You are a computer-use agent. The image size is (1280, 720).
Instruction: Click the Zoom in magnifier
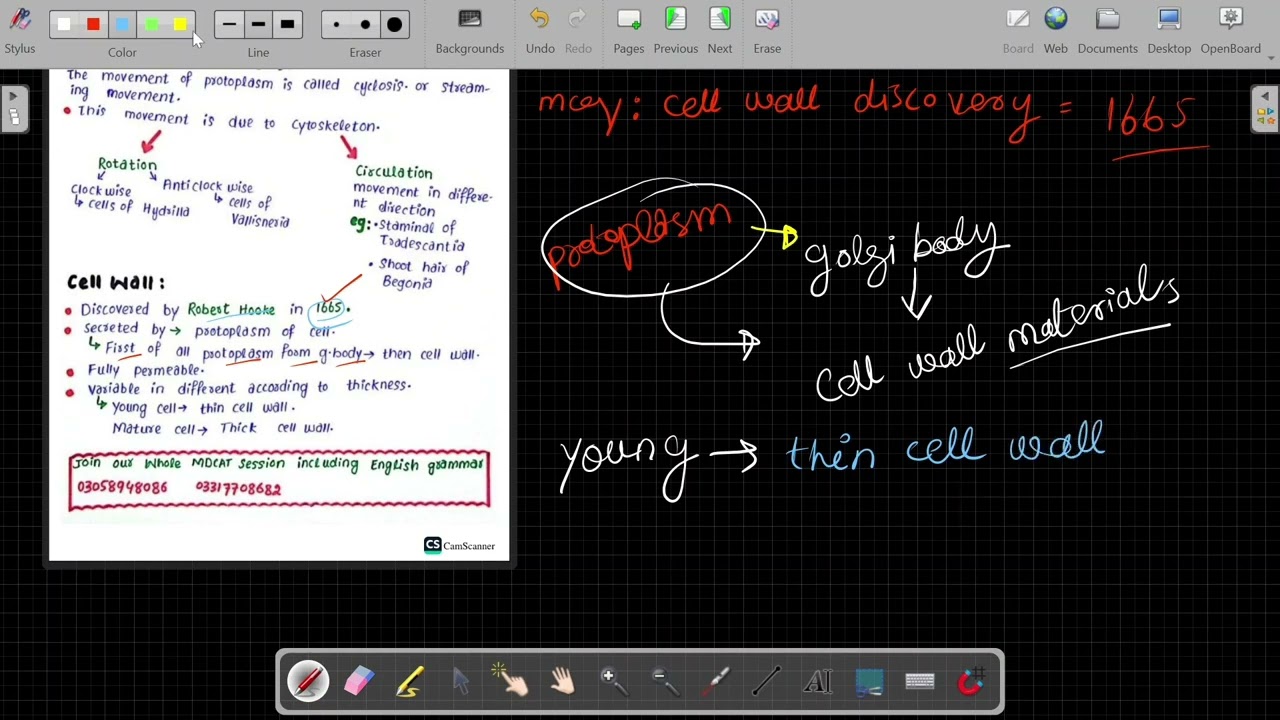[x=613, y=682]
